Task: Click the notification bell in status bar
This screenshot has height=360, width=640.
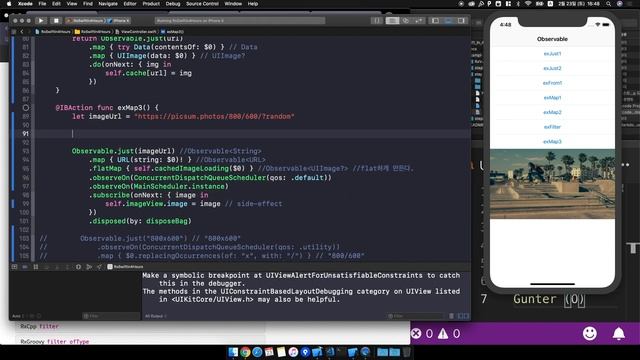Action: click(x=619, y=333)
